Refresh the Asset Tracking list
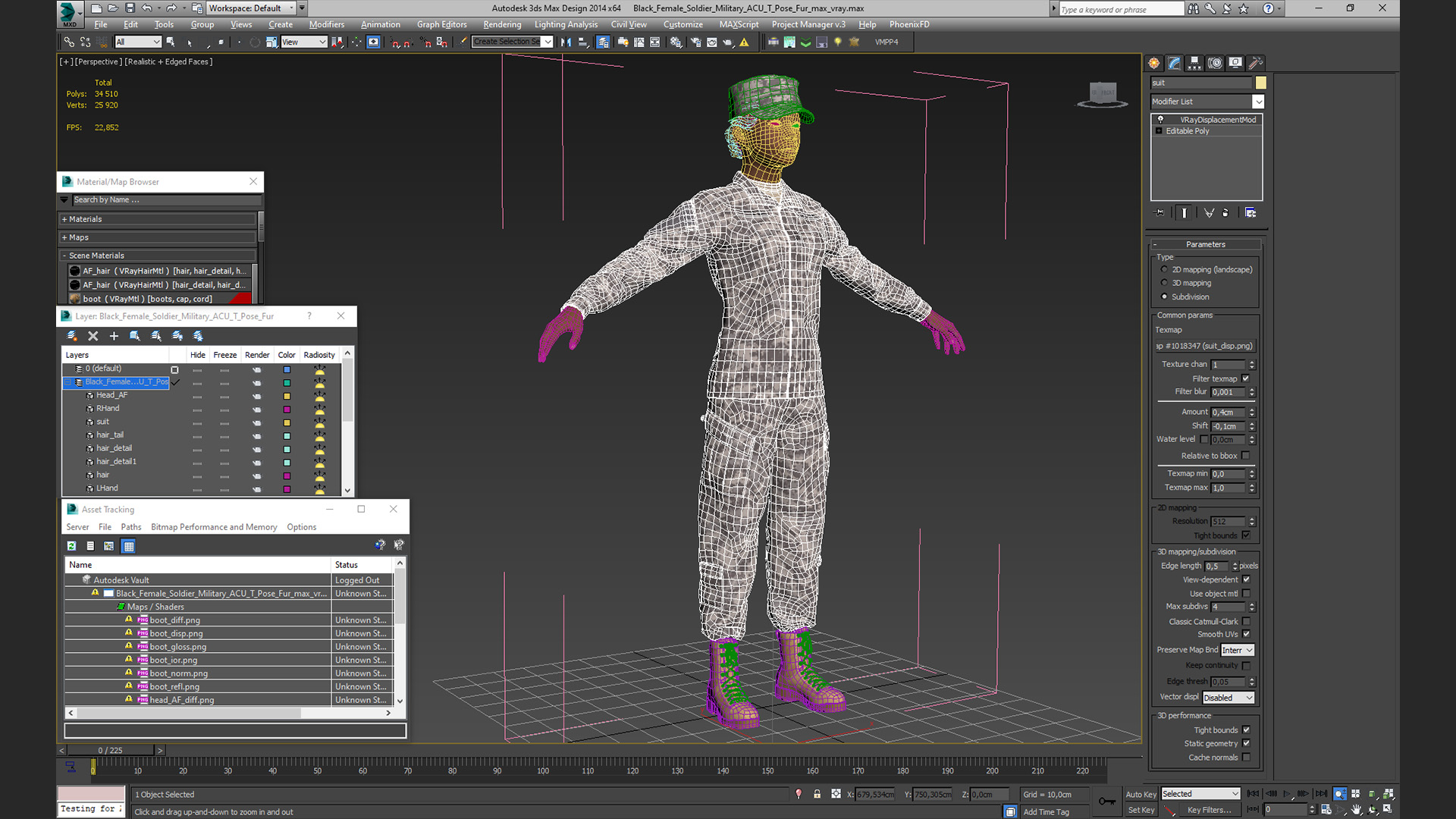 point(71,546)
